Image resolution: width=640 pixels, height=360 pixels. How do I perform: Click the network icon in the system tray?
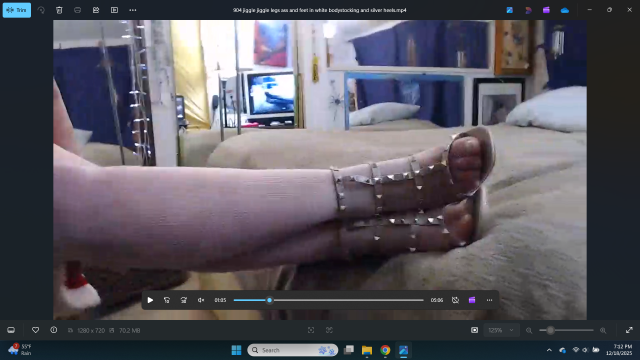[x=576, y=350]
